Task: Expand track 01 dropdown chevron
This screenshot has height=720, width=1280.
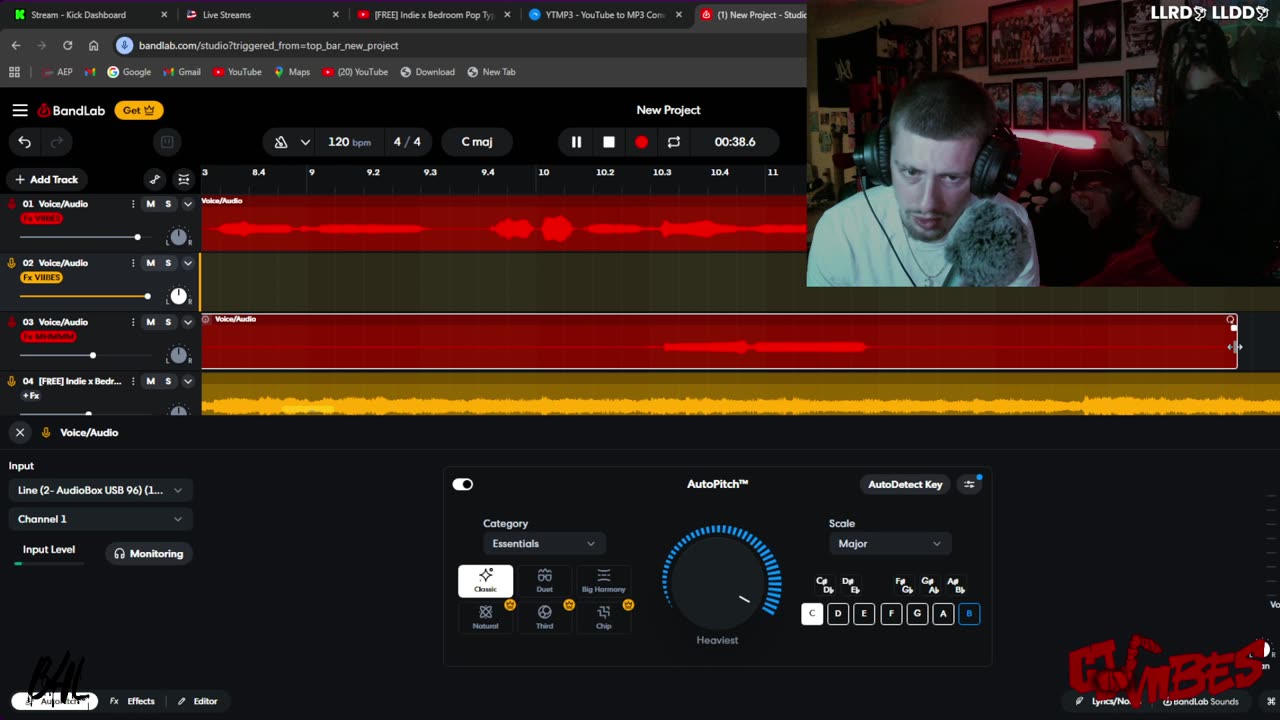Action: tap(187, 204)
